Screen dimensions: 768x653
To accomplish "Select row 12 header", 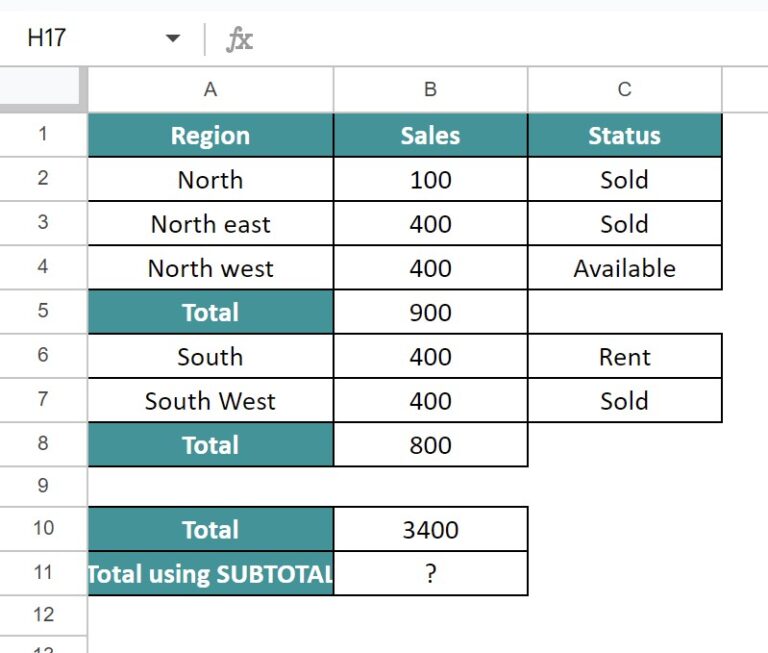I will point(43,615).
